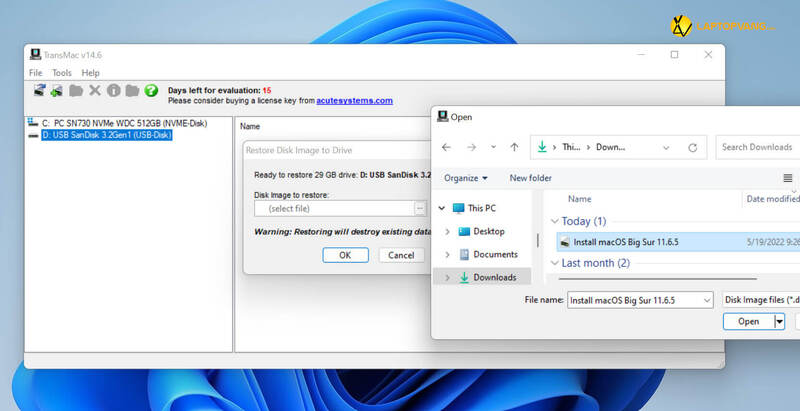Click the Name column header in TransMac
This screenshot has height=411, width=800.
[250, 126]
